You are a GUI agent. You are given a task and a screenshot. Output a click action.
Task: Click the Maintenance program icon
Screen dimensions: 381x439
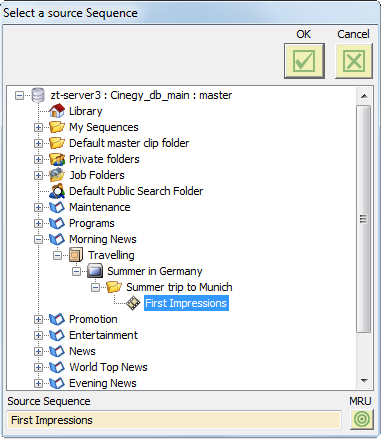[x=57, y=207]
